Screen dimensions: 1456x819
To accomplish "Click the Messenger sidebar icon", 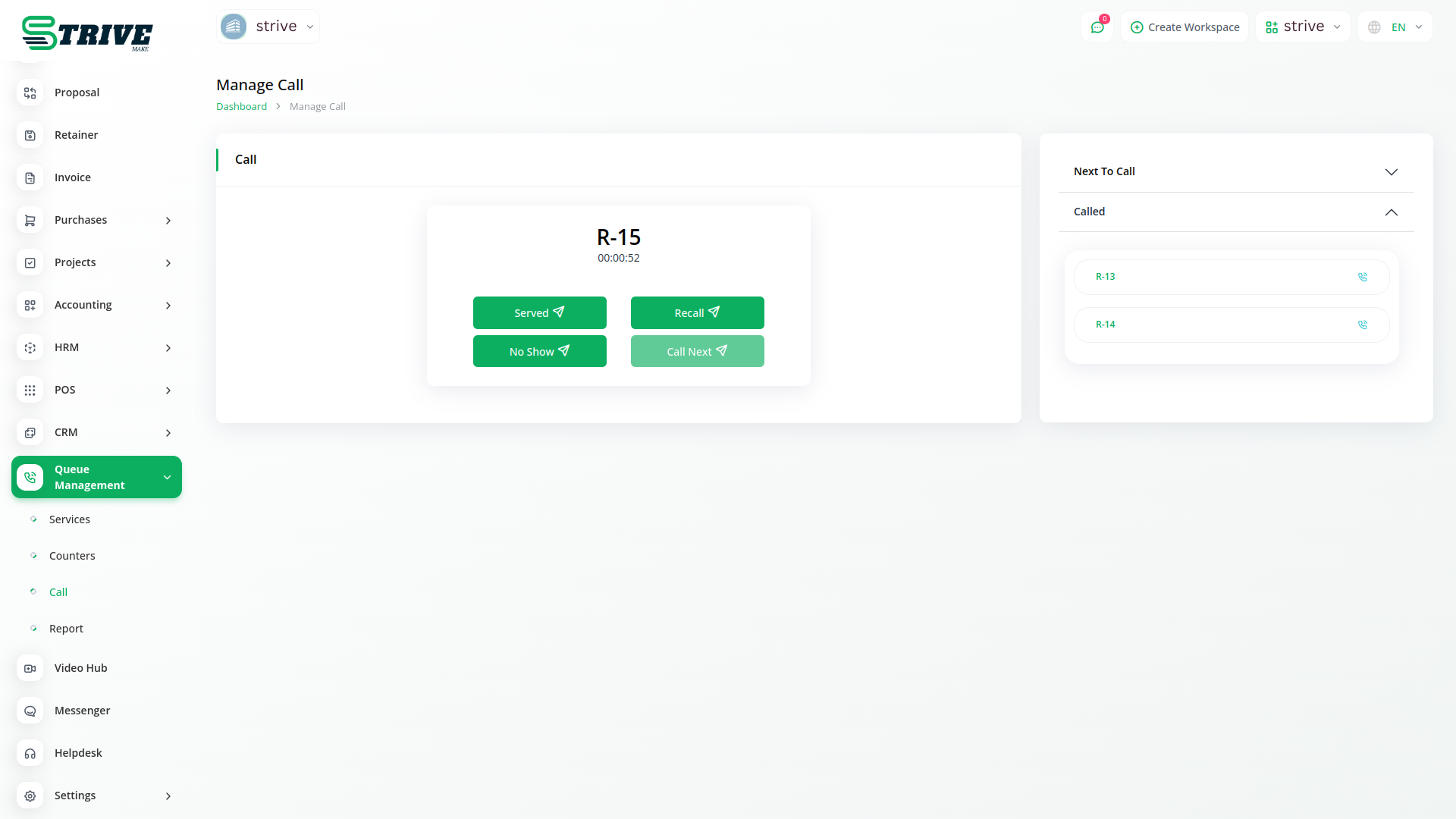I will (x=30, y=711).
